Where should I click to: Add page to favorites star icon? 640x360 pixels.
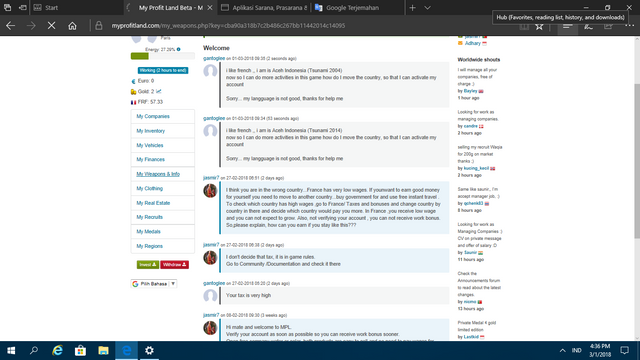539,27
